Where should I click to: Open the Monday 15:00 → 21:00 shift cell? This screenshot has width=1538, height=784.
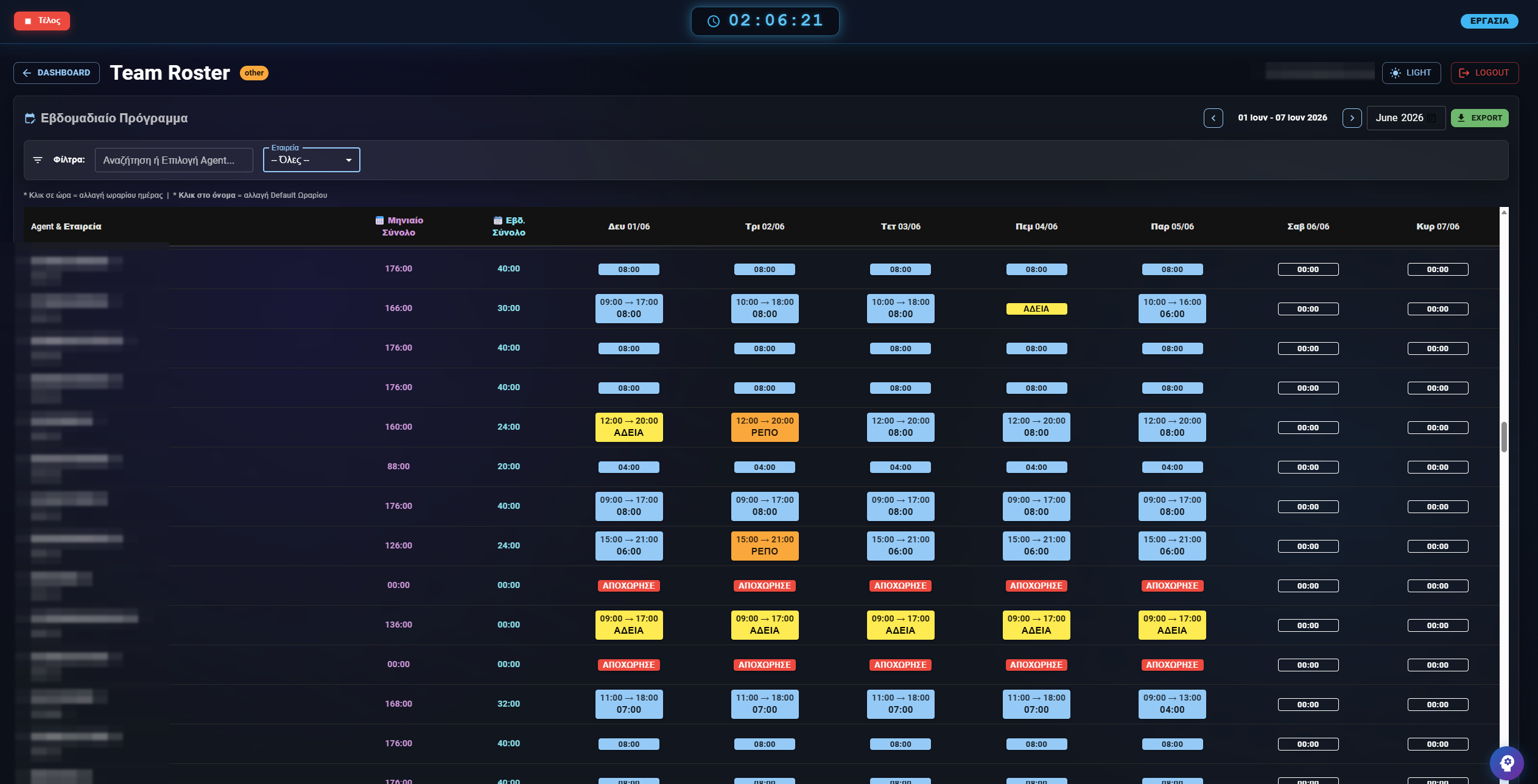click(629, 546)
